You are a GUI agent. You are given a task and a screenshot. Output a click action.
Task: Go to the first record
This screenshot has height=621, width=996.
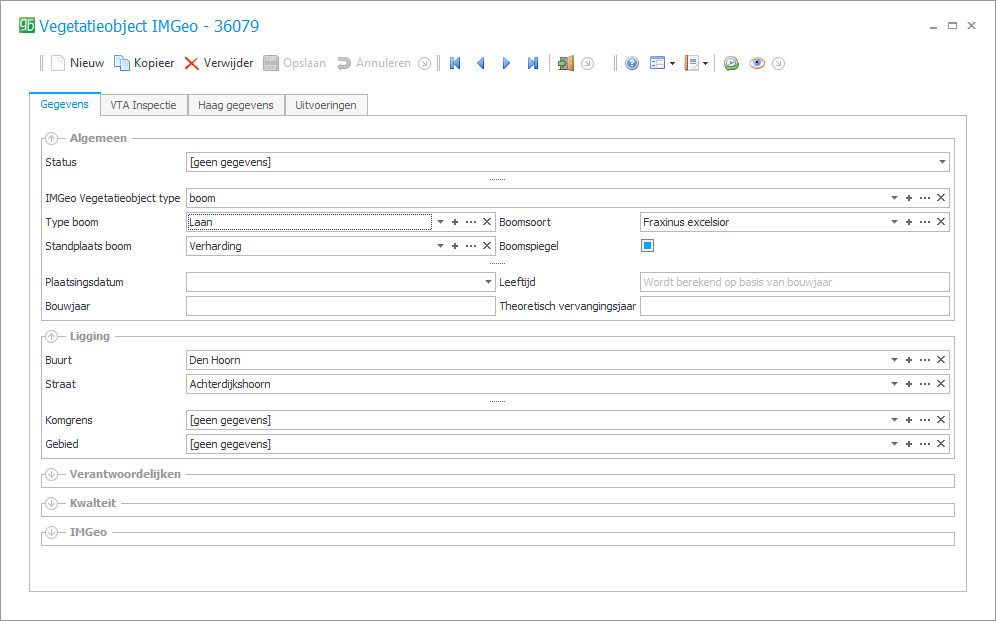pos(455,63)
